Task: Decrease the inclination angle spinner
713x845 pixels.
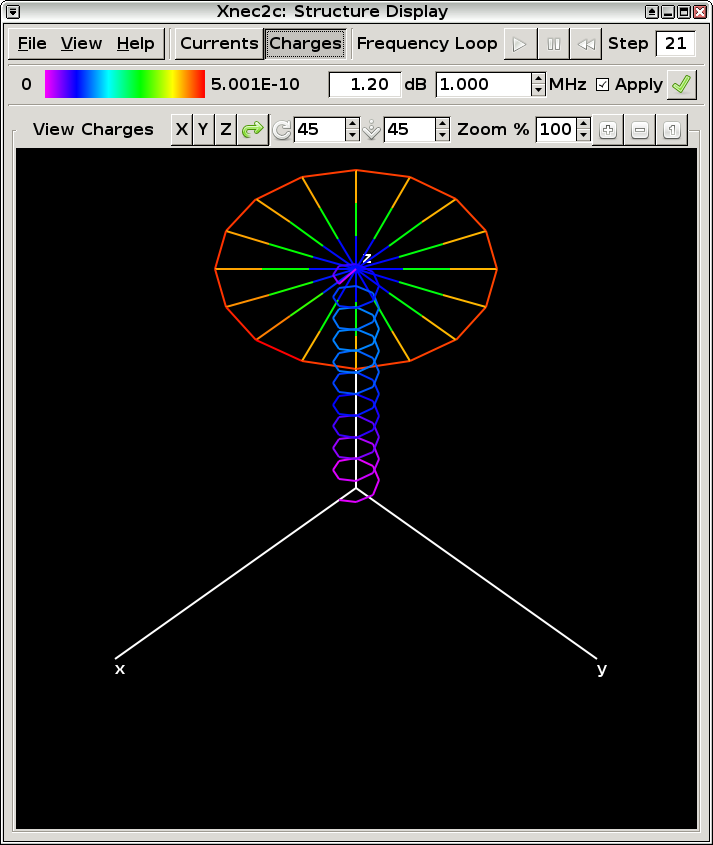Action: [442, 136]
